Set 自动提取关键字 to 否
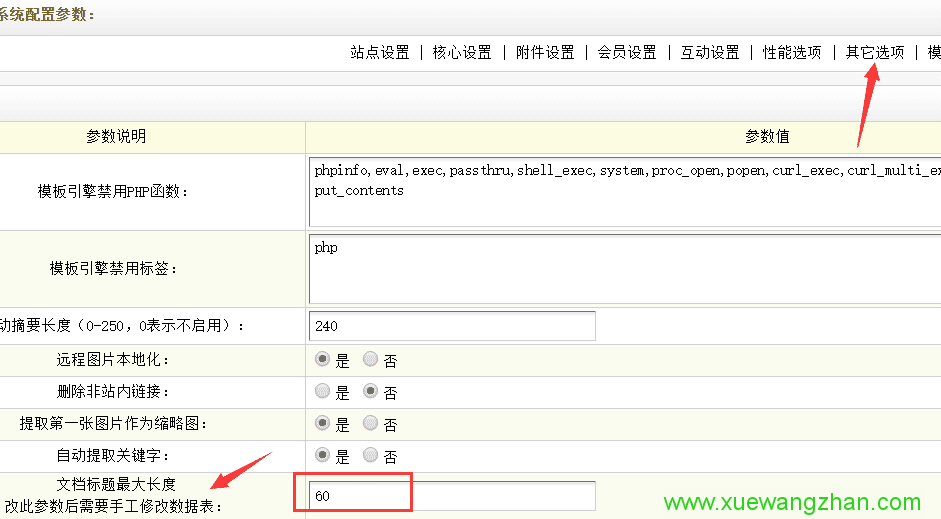 (x=370, y=456)
